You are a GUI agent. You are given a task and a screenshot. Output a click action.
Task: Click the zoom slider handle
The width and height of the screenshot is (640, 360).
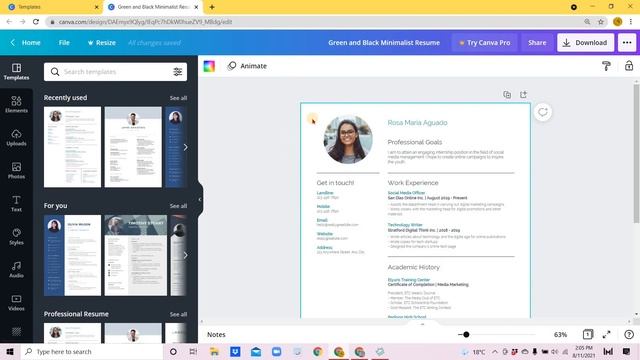tap(466, 335)
